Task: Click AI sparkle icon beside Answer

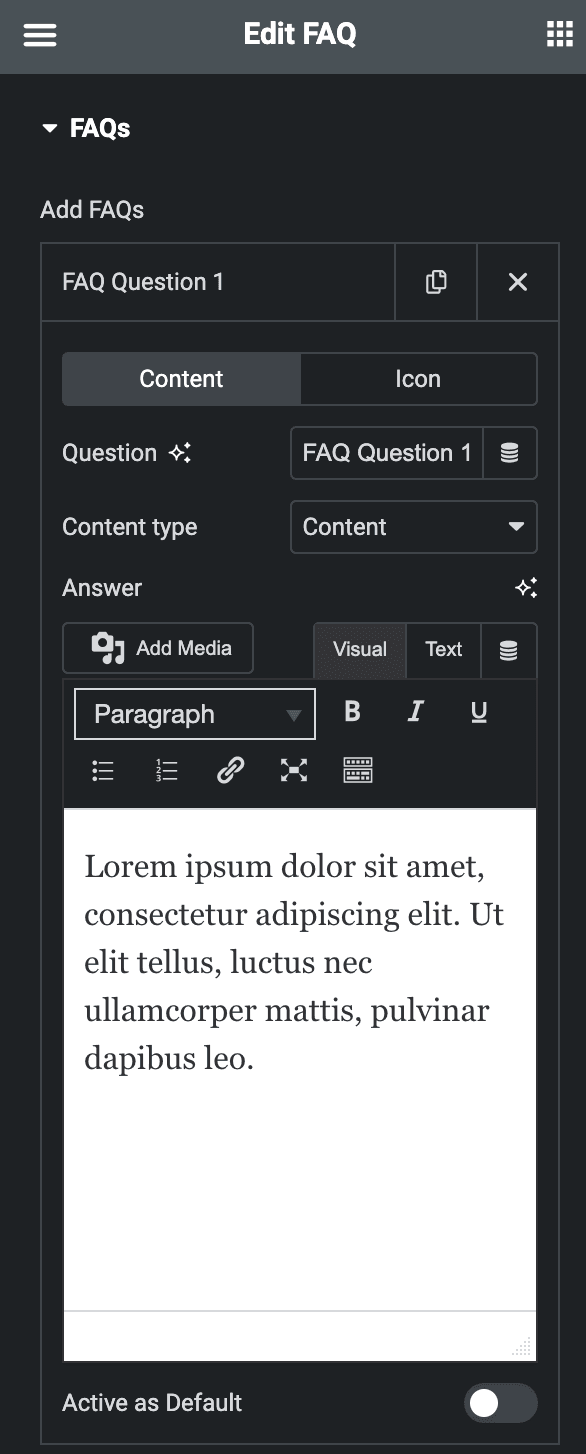Action: pyautogui.click(x=526, y=588)
